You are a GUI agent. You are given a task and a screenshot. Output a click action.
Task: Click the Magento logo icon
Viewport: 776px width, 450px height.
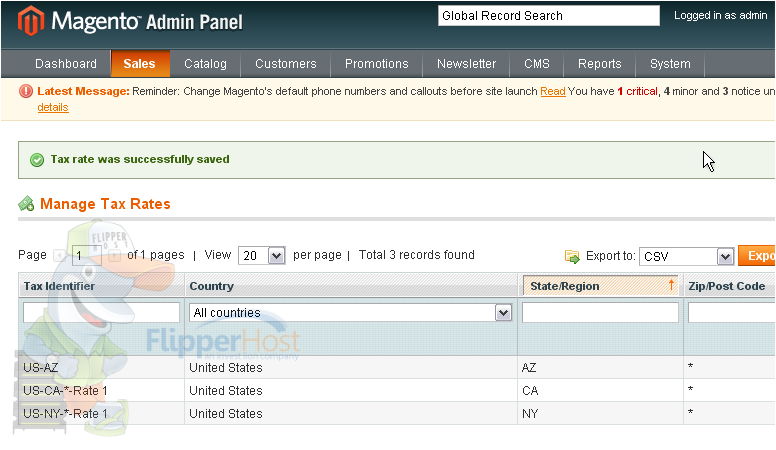[x=31, y=21]
